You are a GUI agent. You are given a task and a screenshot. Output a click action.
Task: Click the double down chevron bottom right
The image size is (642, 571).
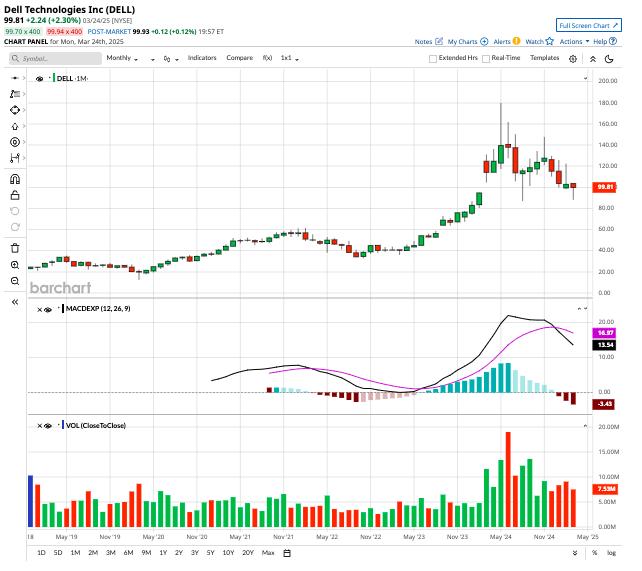[575, 553]
